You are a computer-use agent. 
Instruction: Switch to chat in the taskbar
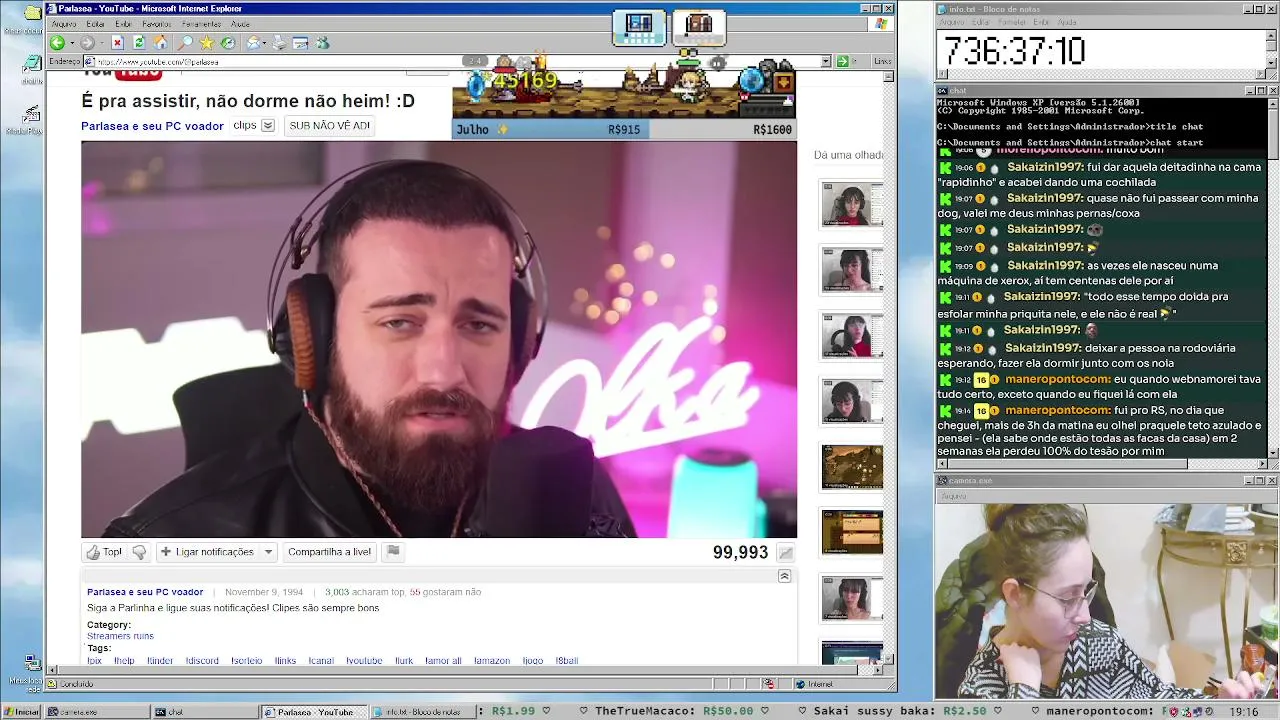point(205,712)
